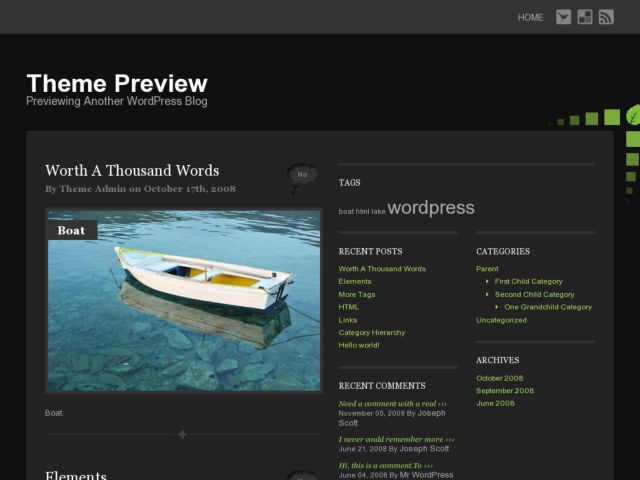Open the October 2008 archive

tap(500, 378)
